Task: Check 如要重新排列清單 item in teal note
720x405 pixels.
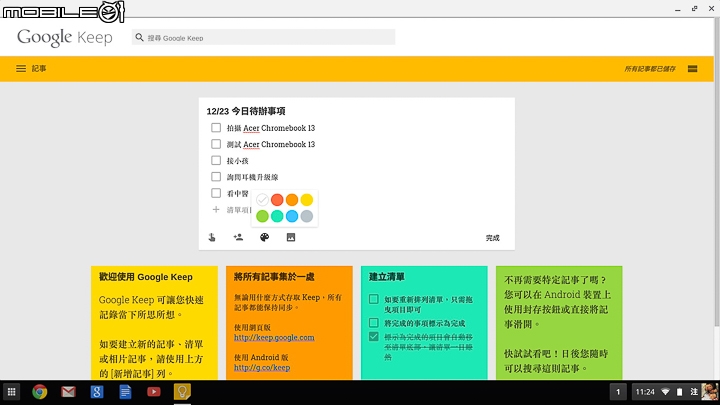Action: click(x=374, y=299)
